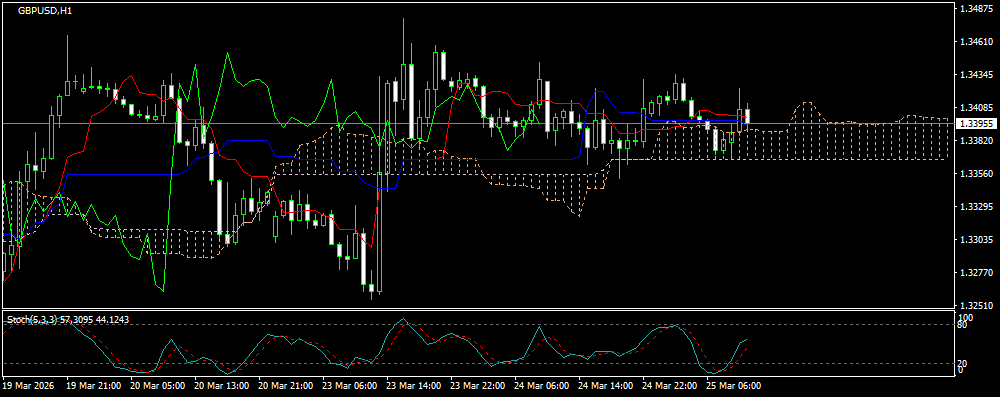1000x397 pixels.
Task: Click the 20 Mar 13:00 time label
Action: [221, 386]
